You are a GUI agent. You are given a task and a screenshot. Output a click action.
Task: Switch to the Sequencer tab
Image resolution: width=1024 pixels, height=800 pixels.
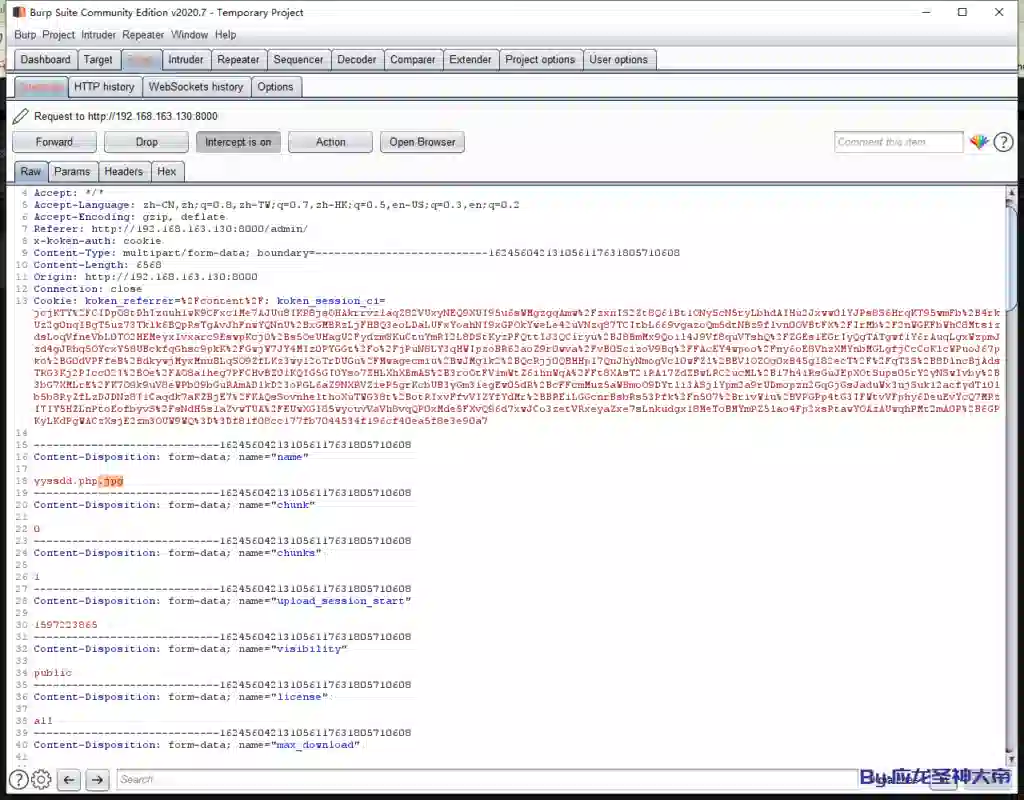(298, 59)
